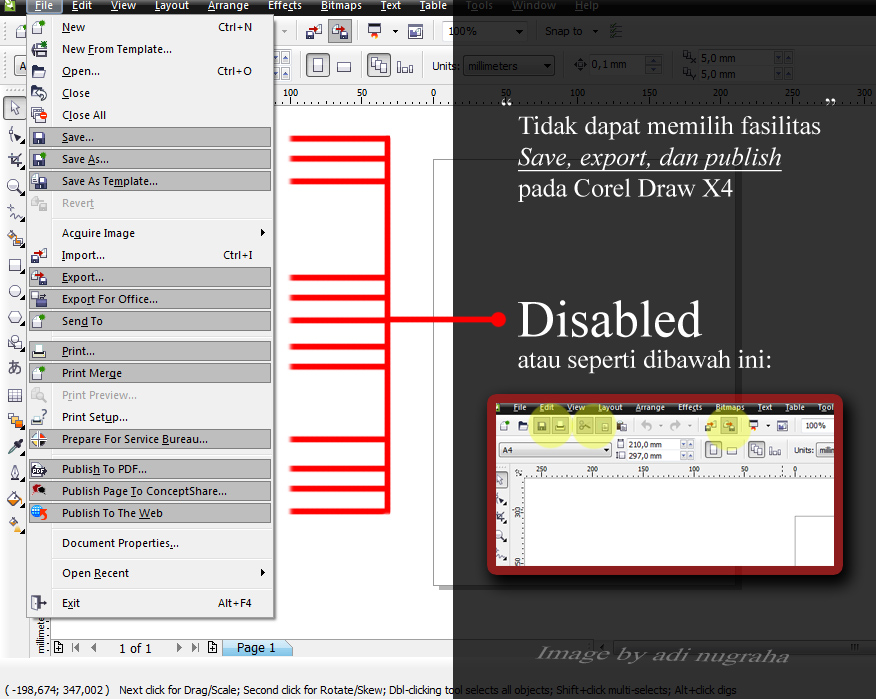Open the Bitmaps menu
876x699 pixels.
click(x=340, y=6)
